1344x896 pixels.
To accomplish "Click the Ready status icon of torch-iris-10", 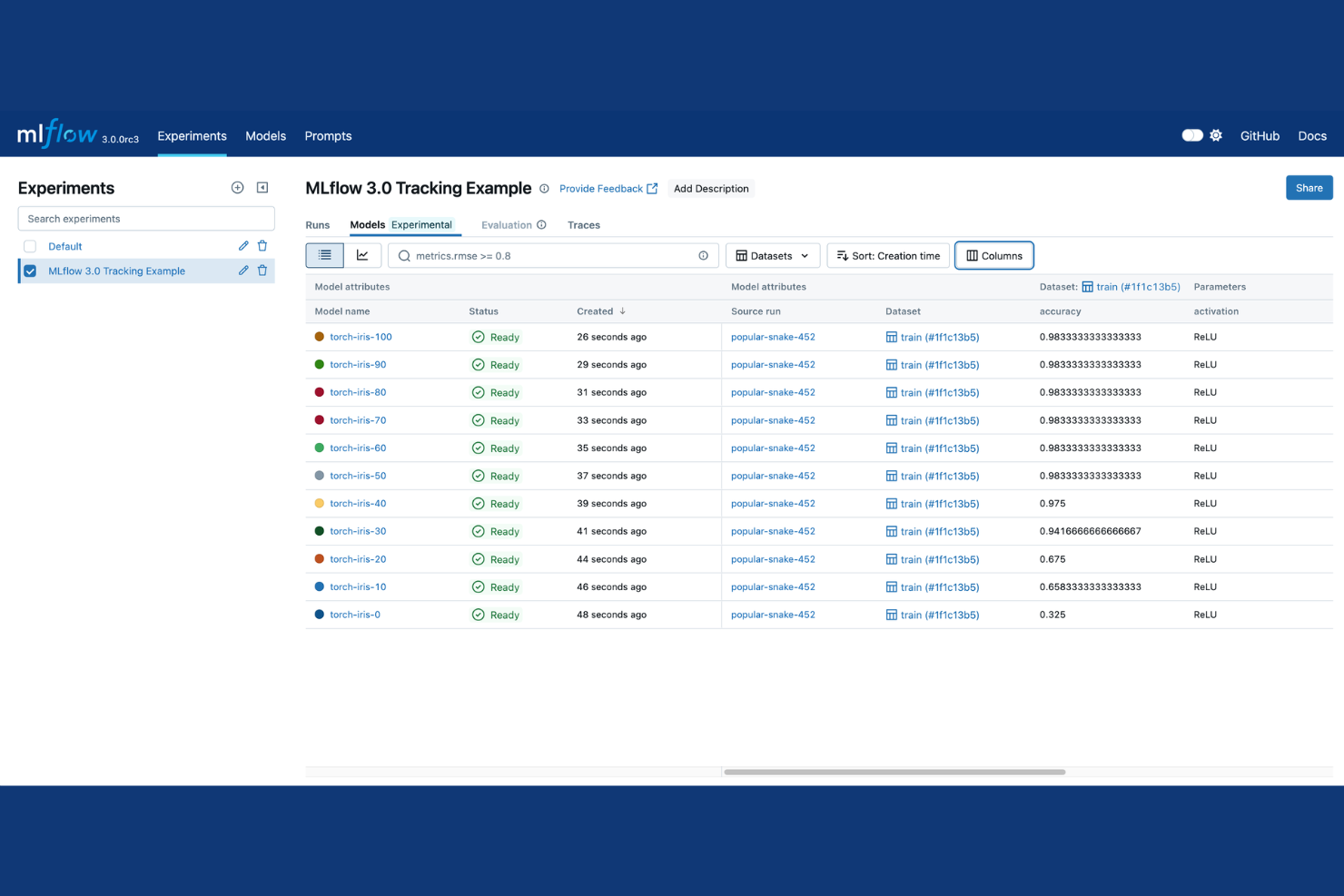I will tap(478, 587).
